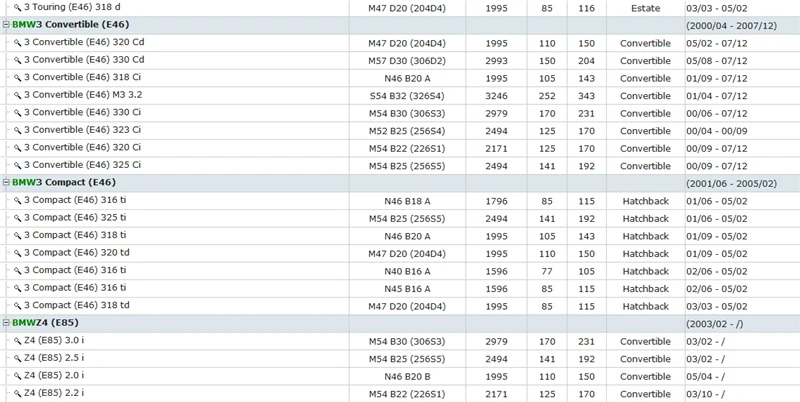Click date range (2001/06 - 2005/02)
Screen dimensions: 800x402
click(731, 183)
